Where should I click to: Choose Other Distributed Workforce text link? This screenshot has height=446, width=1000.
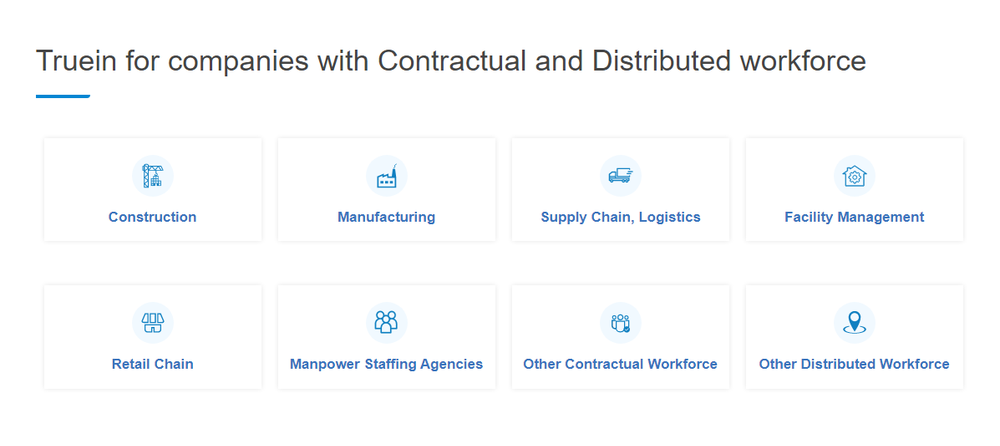pyautogui.click(x=855, y=364)
